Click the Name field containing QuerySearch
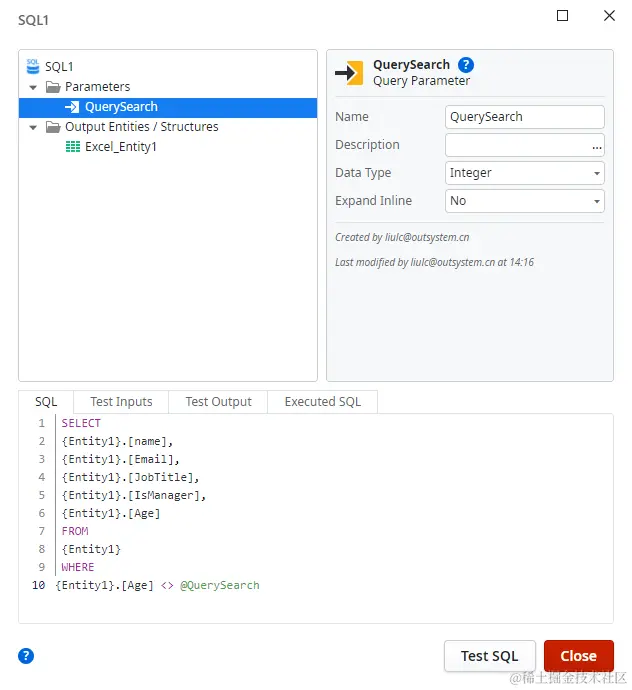Image resolution: width=632 pixels, height=690 pixels. click(524, 117)
